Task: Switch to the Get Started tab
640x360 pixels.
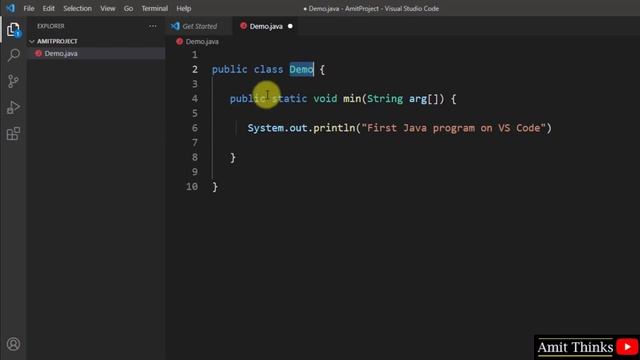Action: coord(199,26)
